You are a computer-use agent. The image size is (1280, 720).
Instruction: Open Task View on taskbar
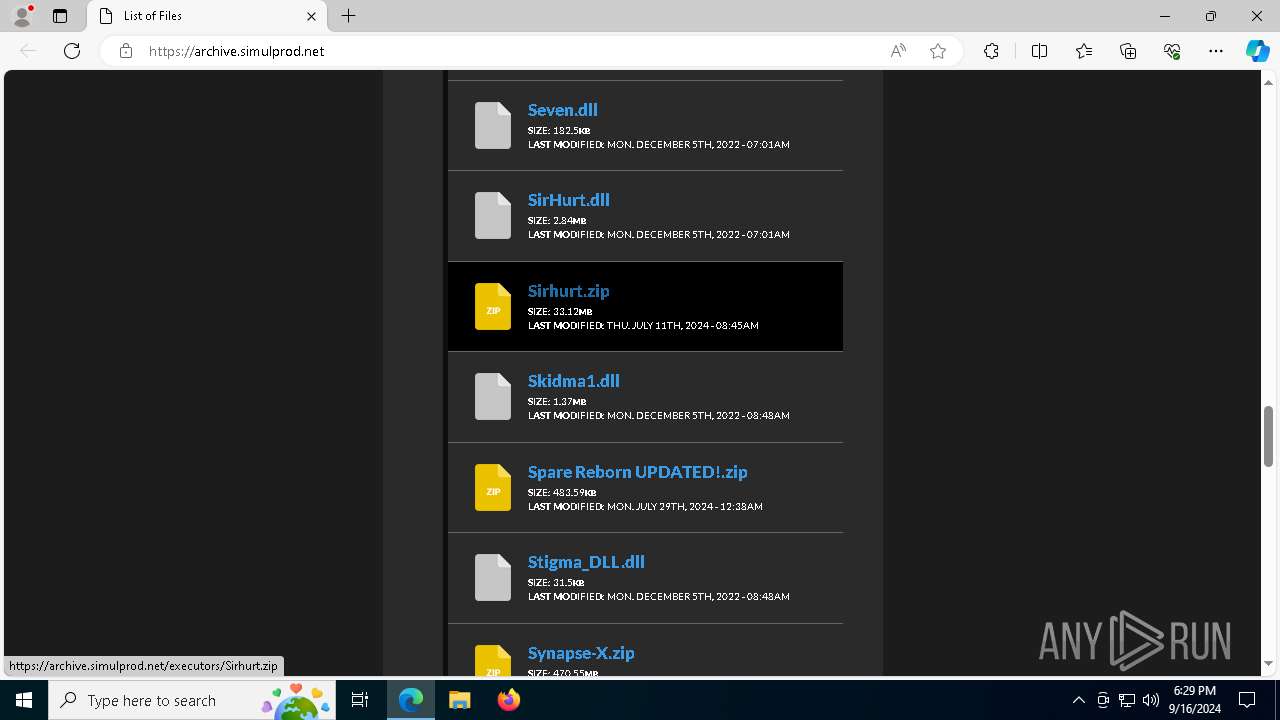pos(361,700)
